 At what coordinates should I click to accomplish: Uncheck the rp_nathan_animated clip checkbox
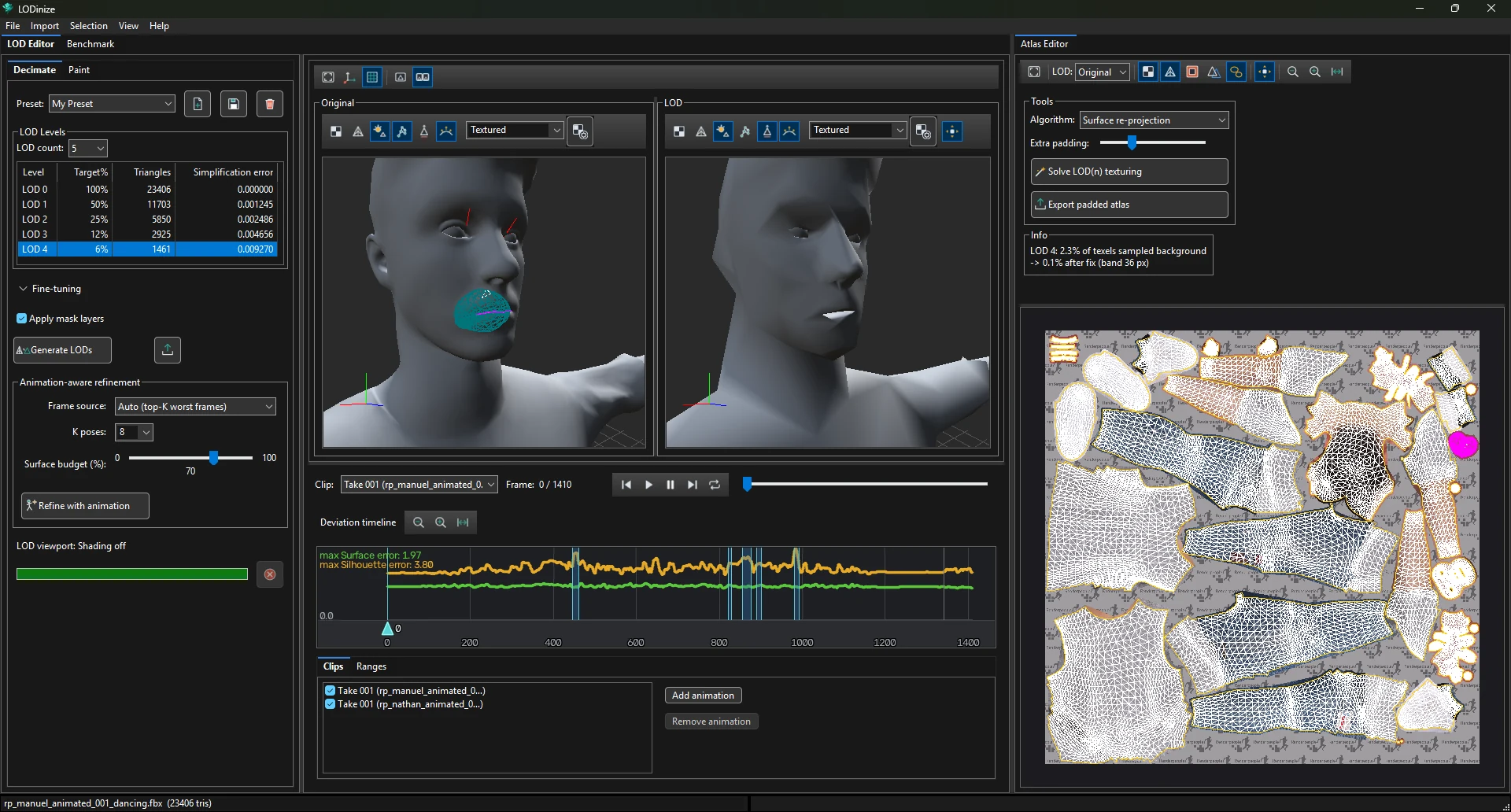coord(330,704)
